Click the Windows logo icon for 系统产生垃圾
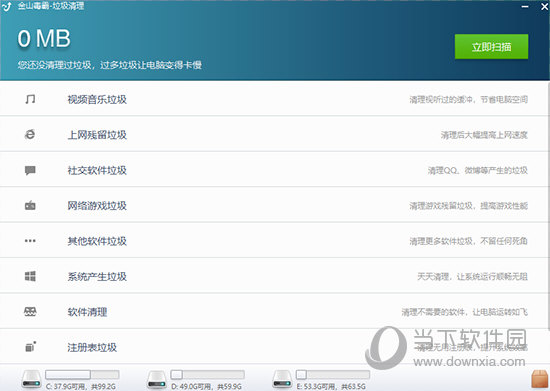Viewport: 550px width, 391px height. 30,276
